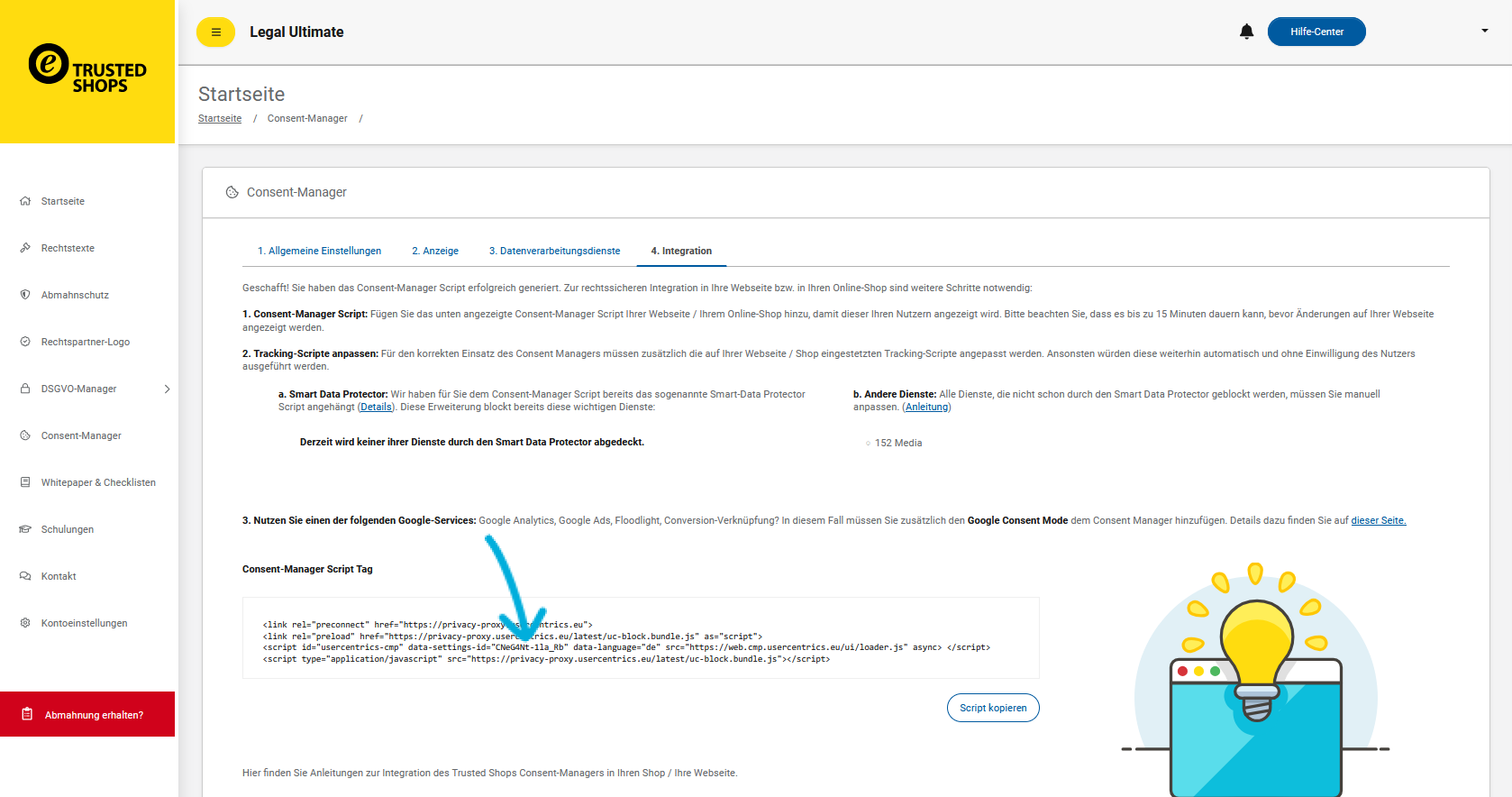Click the Abmahnung erhalten? button
This screenshot has height=797, width=1512.
coord(87,714)
